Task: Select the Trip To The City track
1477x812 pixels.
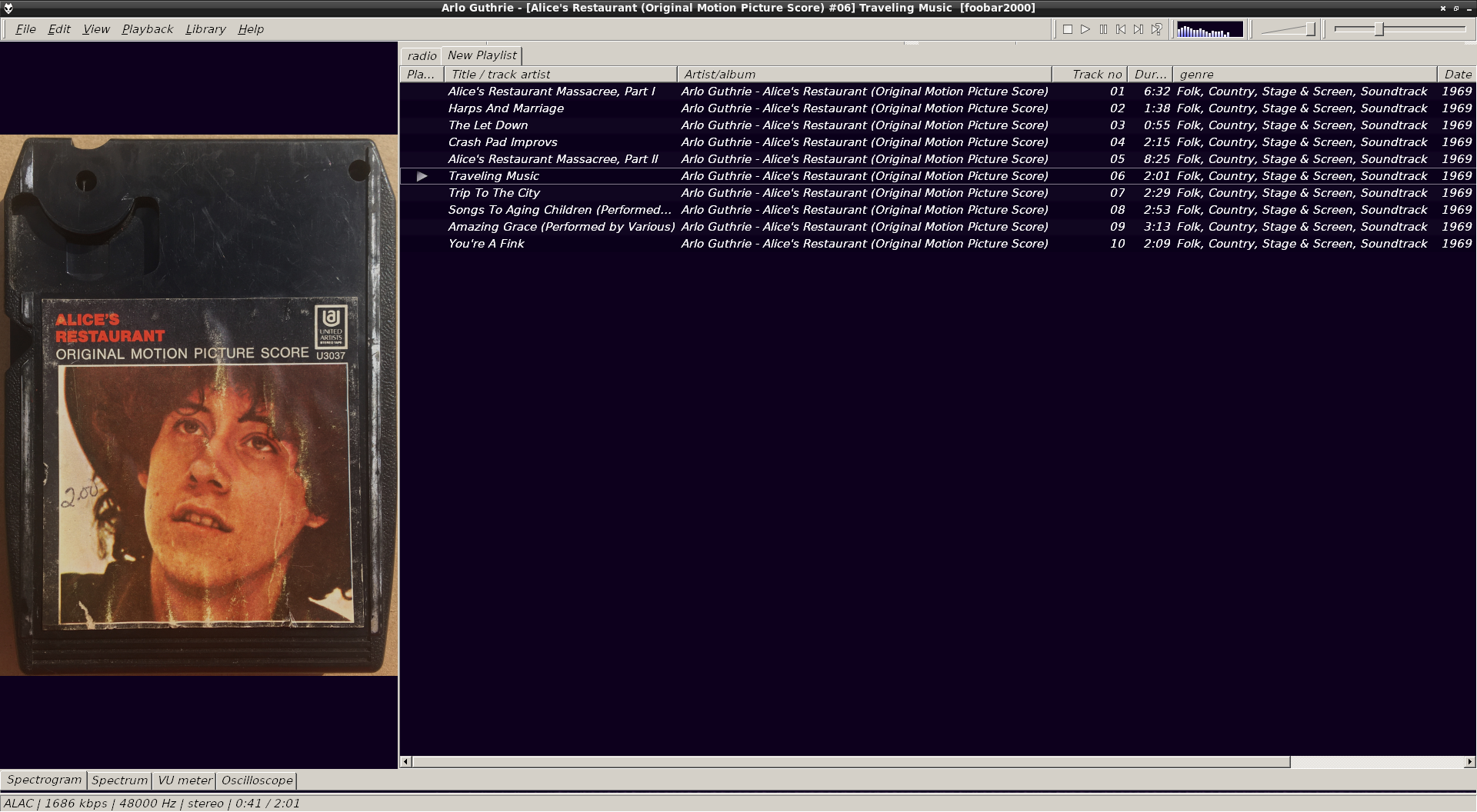Action: 495,193
